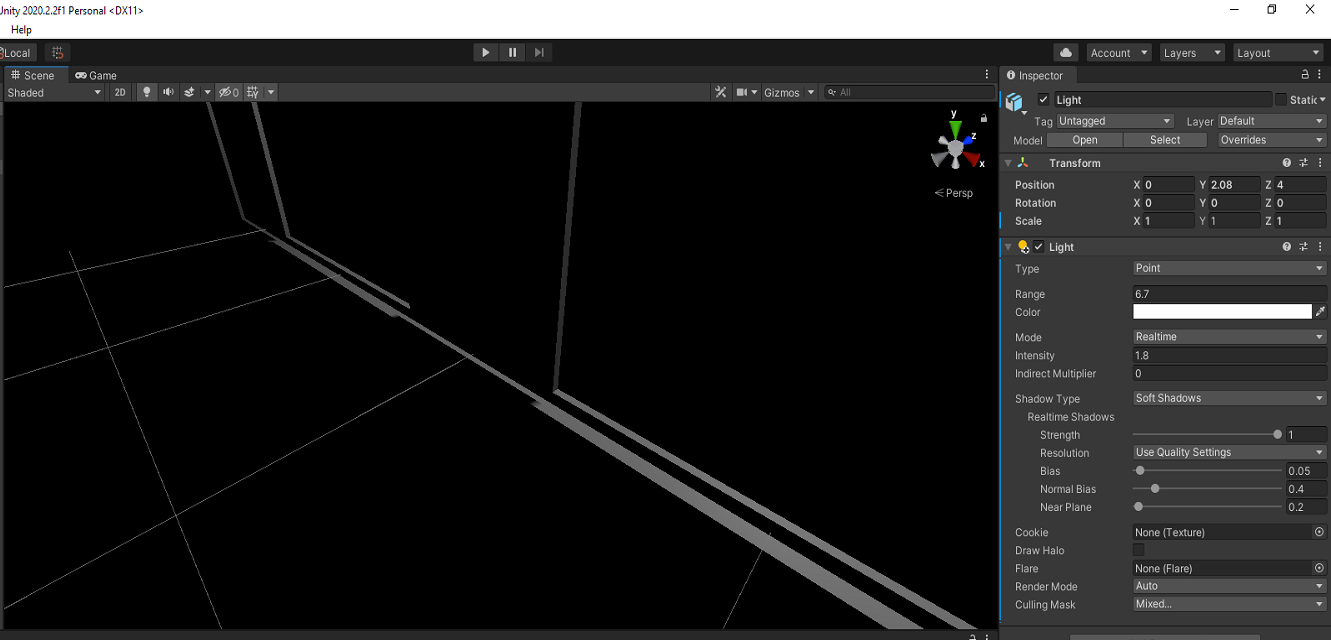The image size is (1331, 640).
Task: Toggle scene lighting icon in Scene view
Action: 146,92
